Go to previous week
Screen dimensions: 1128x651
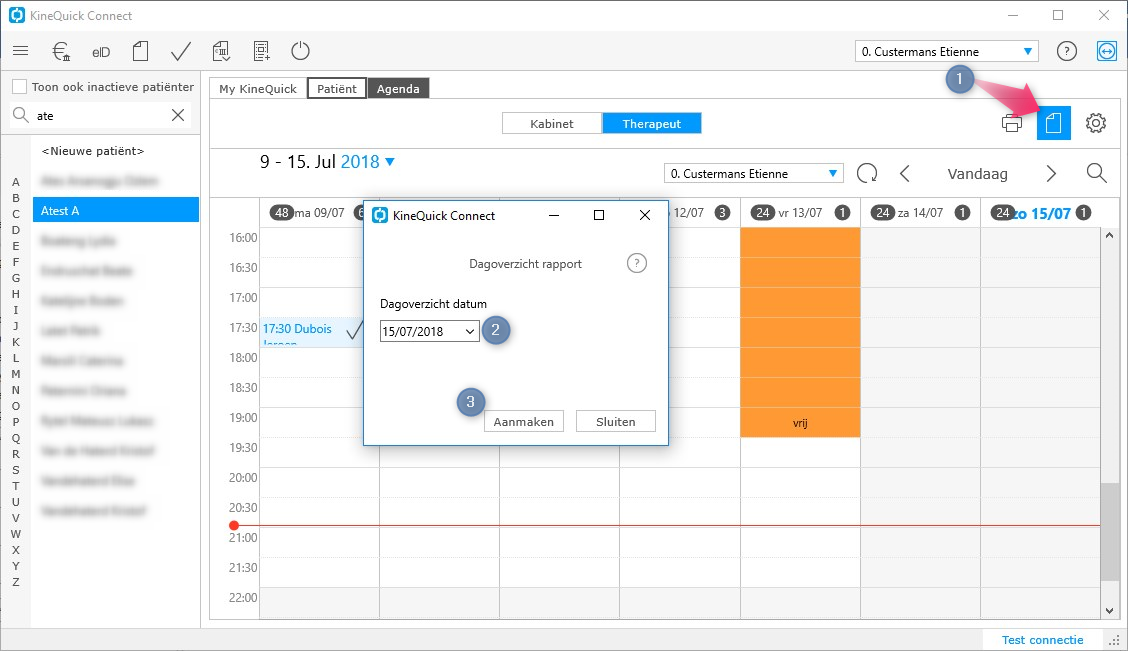pyautogui.click(x=905, y=173)
